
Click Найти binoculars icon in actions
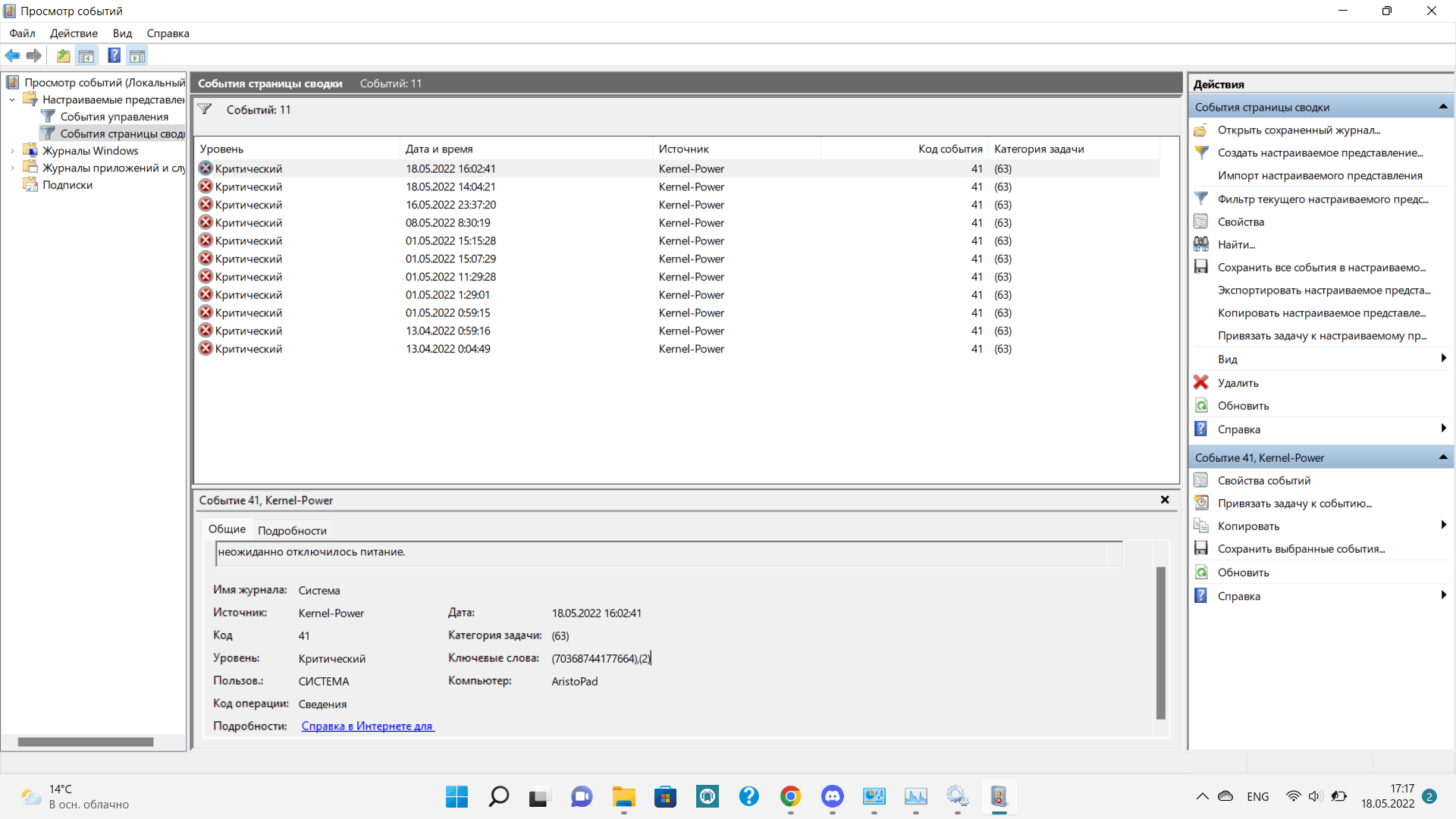click(1201, 244)
